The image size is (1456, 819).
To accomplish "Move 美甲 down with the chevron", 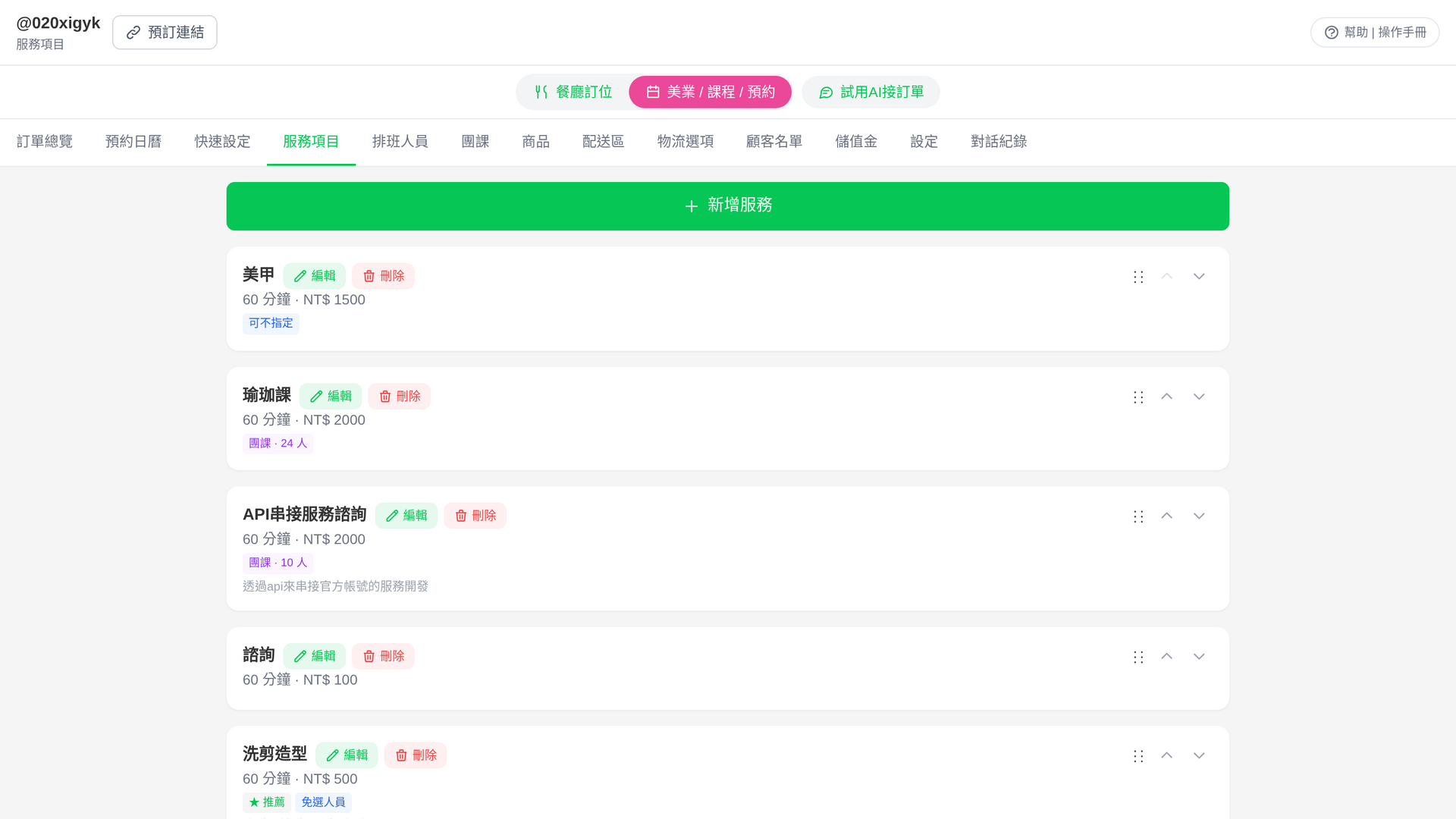I will coord(1199,277).
